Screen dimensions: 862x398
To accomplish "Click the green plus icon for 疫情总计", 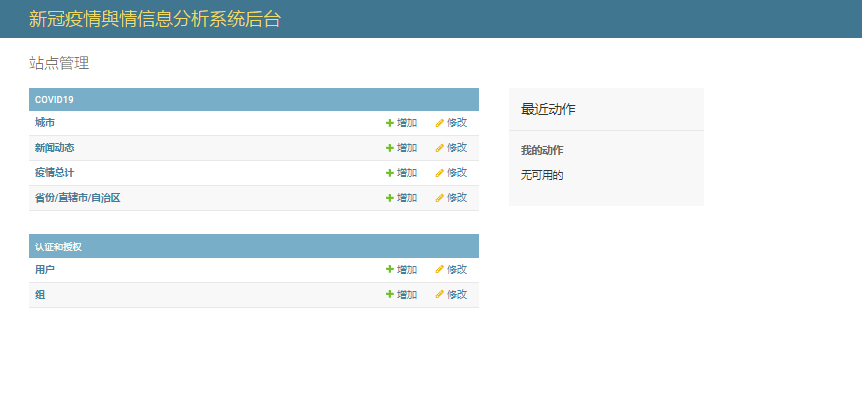I will point(390,173).
